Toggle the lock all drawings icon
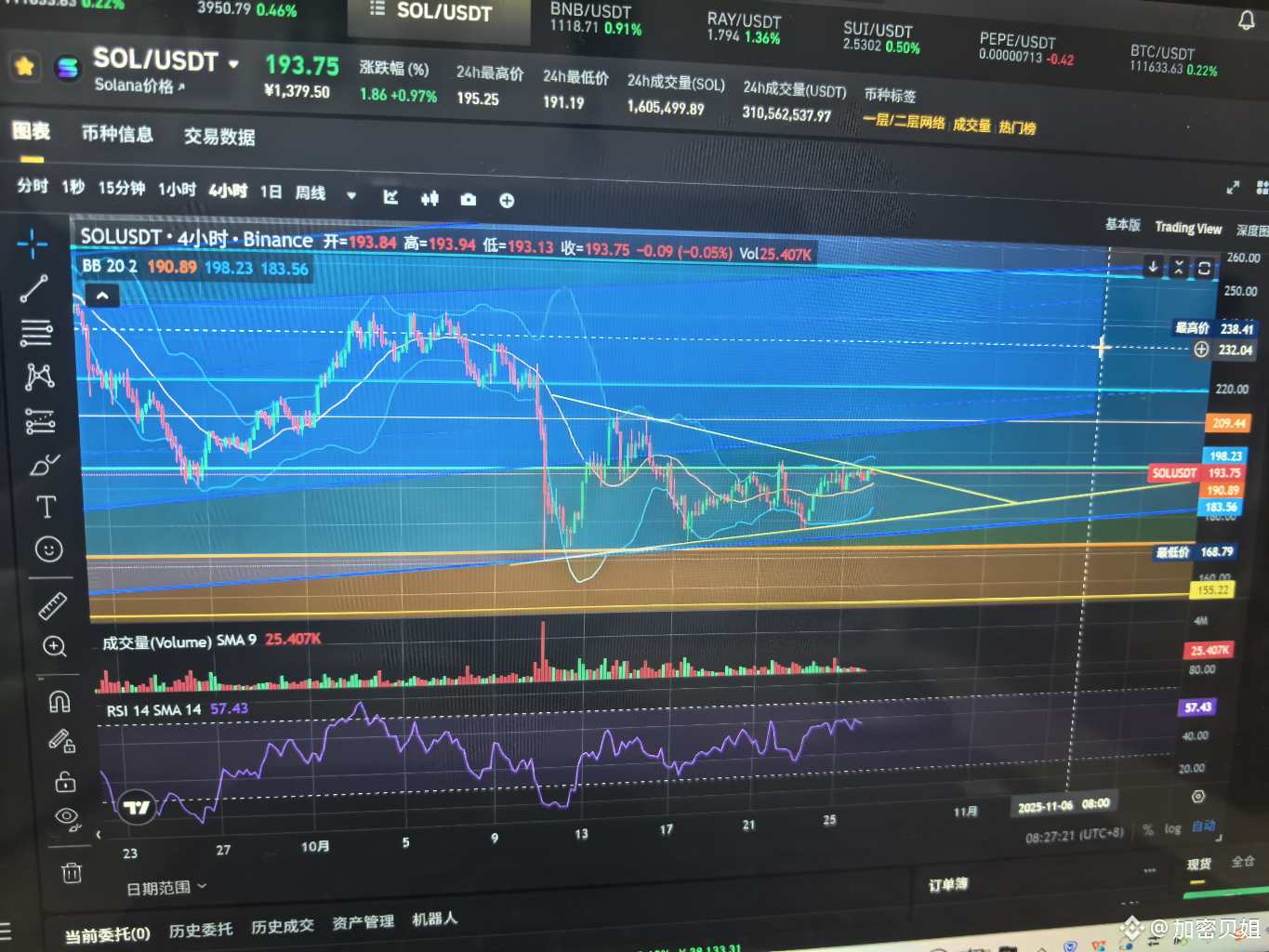This screenshot has height=952, width=1269. 65,781
